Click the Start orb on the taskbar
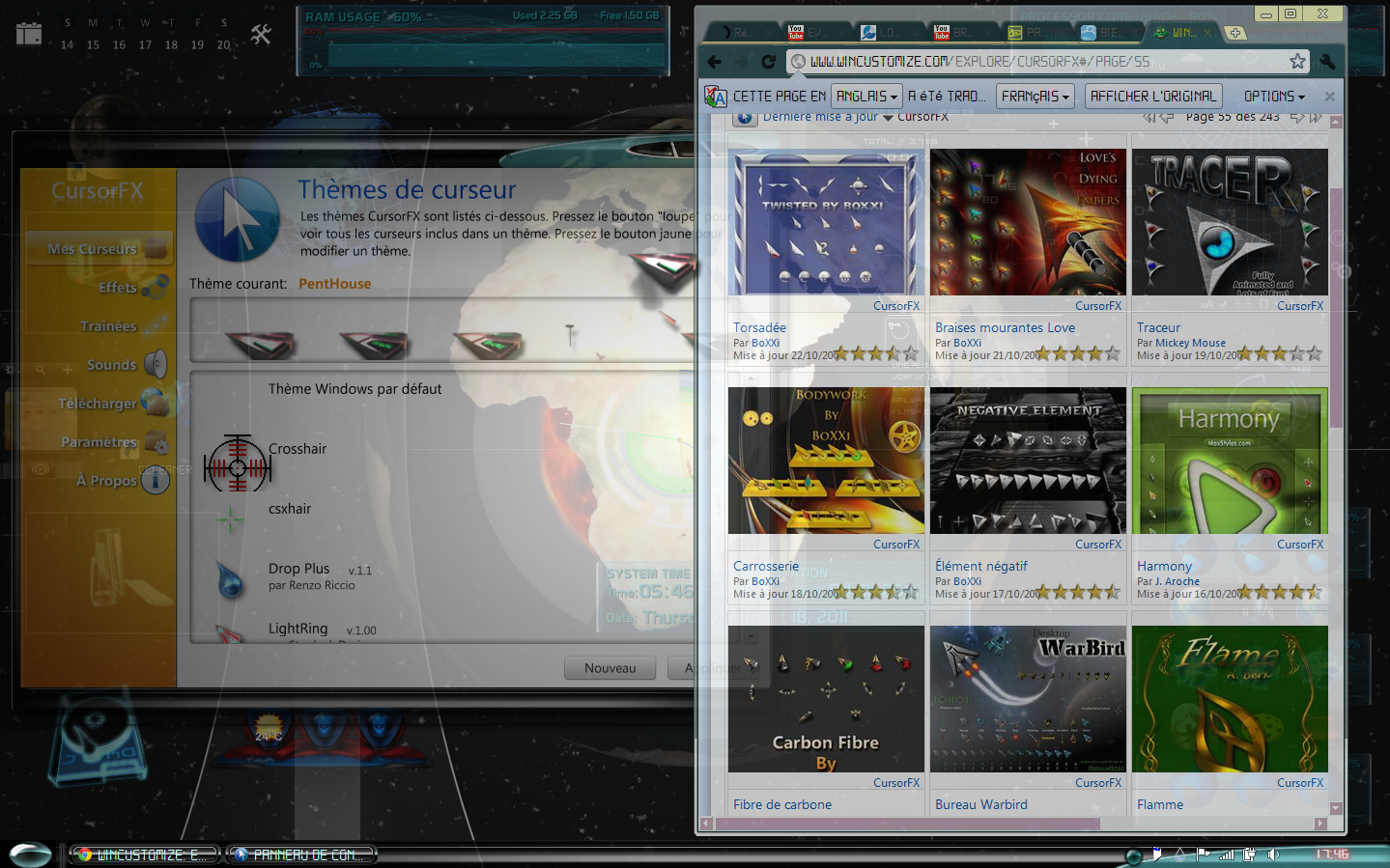The height and width of the screenshot is (868, 1390). point(29,854)
